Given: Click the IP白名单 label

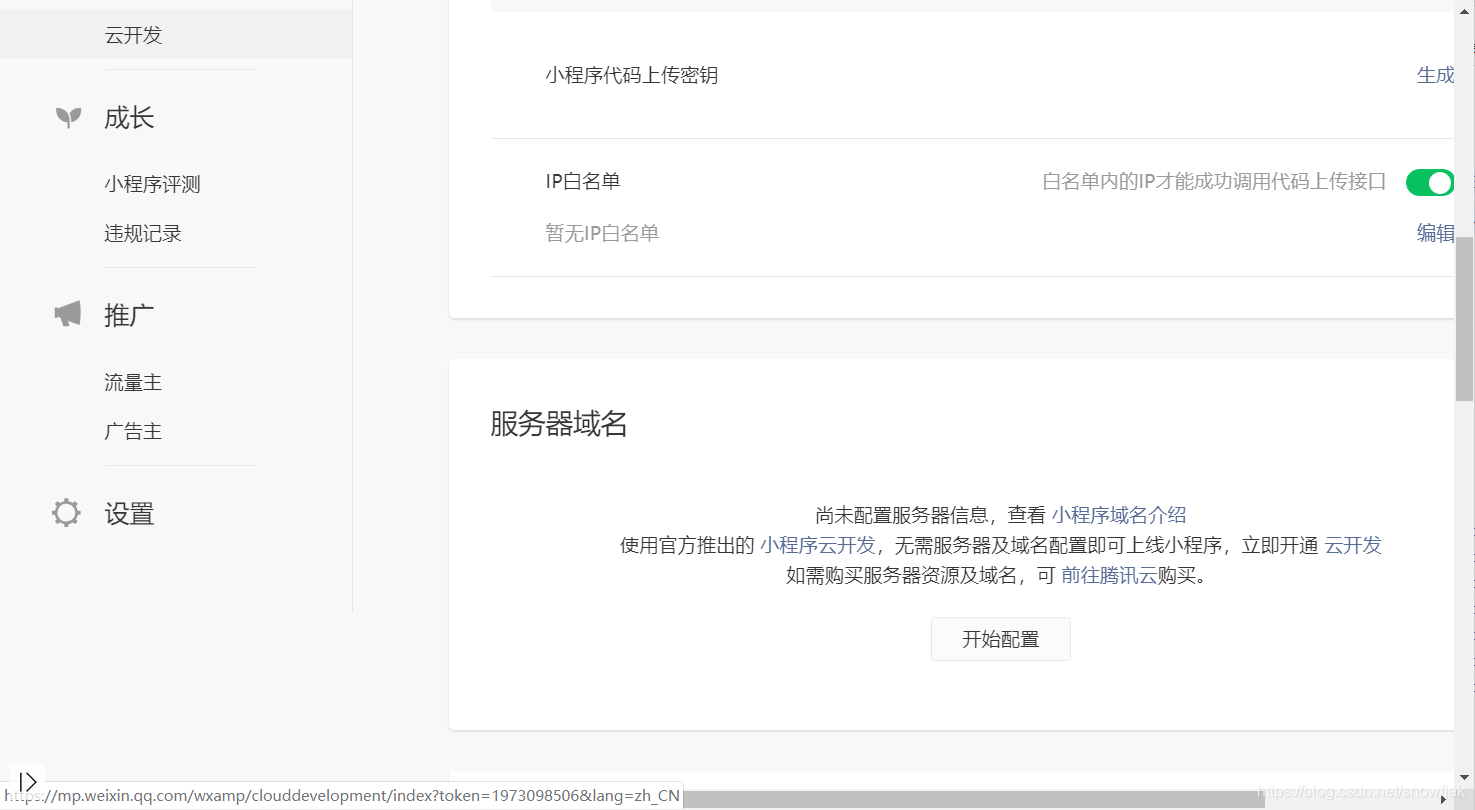Looking at the screenshot, I should [583, 181].
